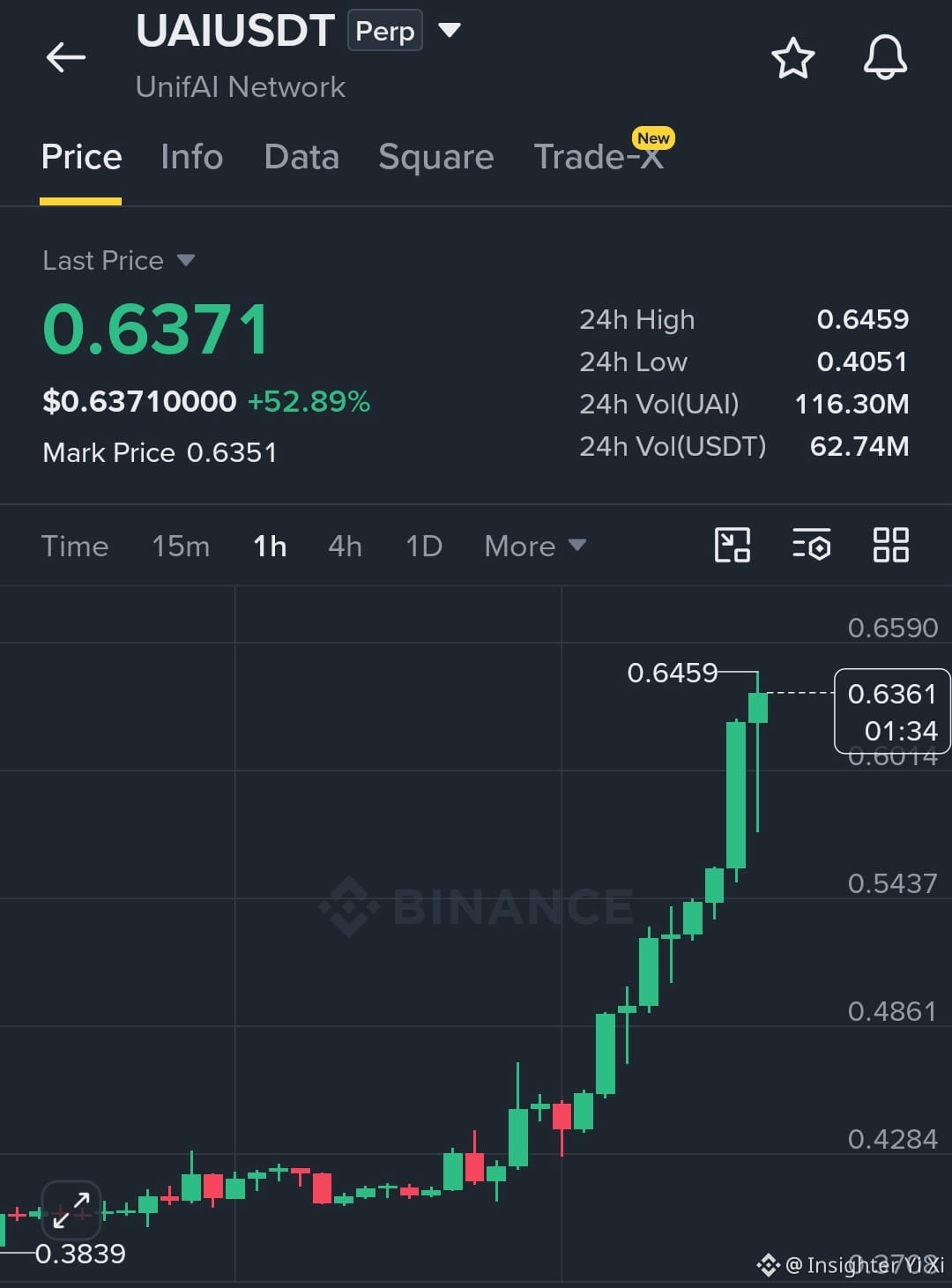Screen dimensions: 952x1288
Task: Open the Trade-X tab
Action: point(599,157)
